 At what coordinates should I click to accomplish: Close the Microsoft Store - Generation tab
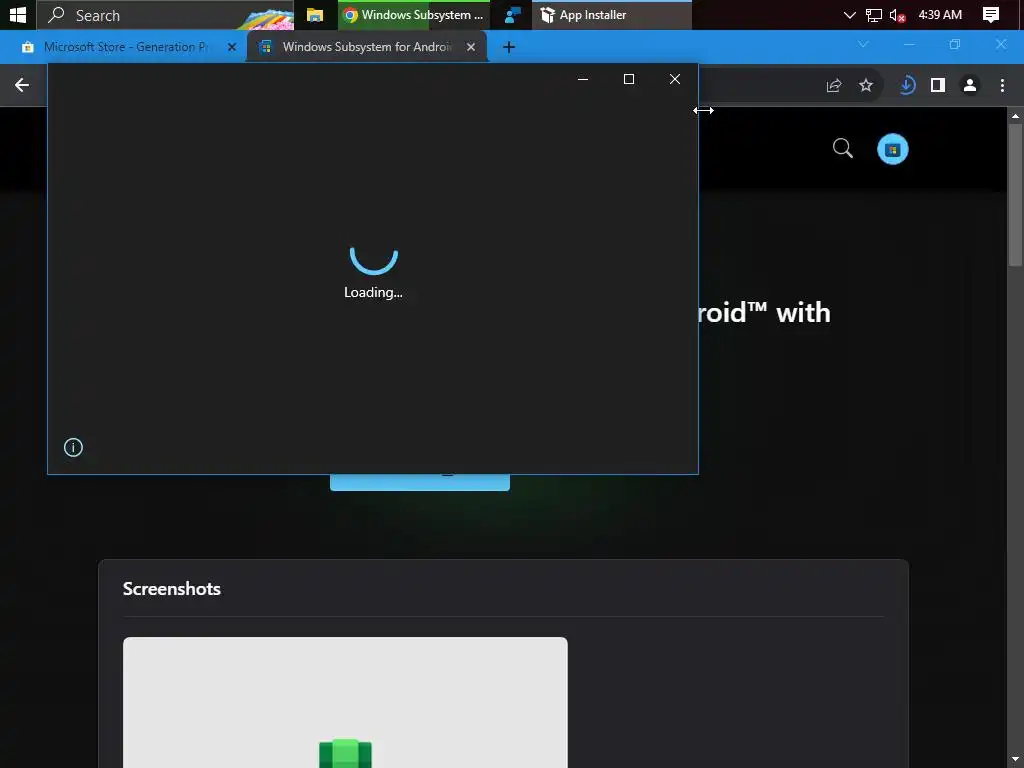point(231,47)
